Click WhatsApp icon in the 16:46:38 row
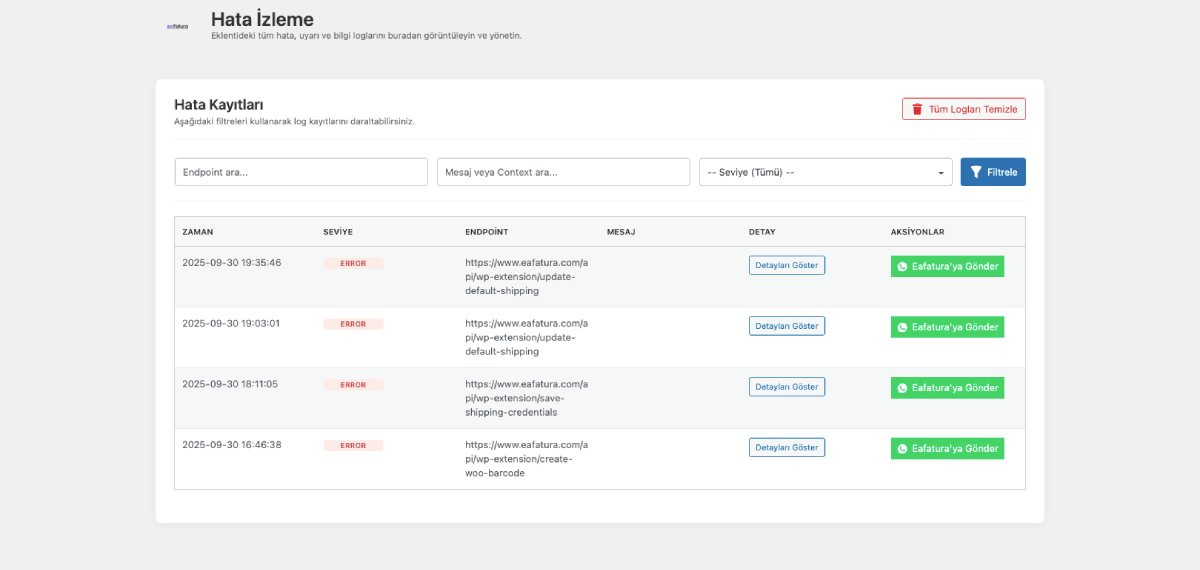 902,449
